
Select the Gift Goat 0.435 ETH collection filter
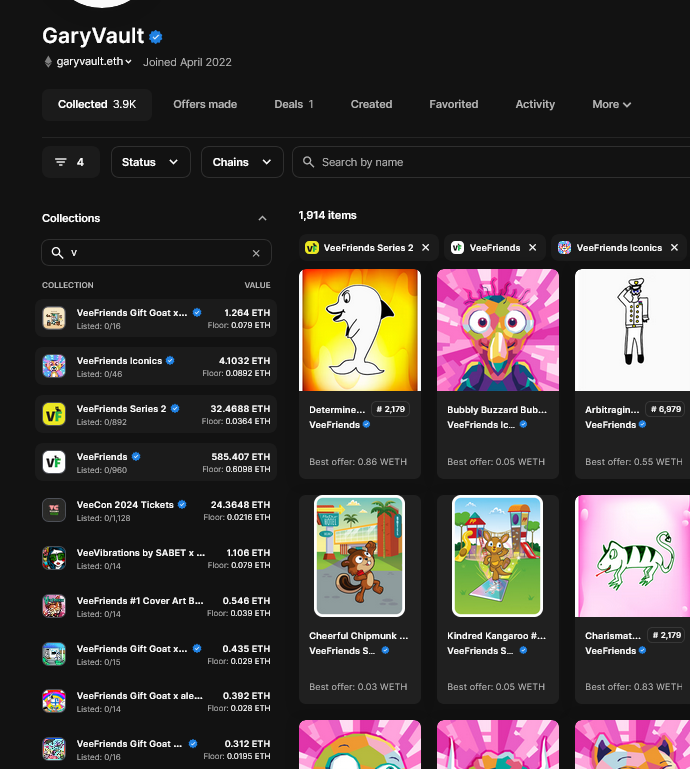(156, 654)
